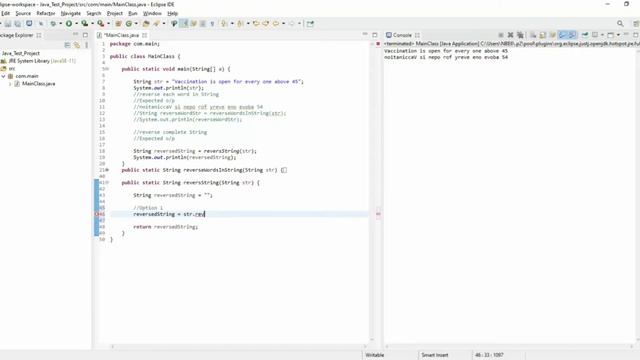This screenshot has width=640, height=360.
Task: Click Clear Console icon
Action: [533, 35]
